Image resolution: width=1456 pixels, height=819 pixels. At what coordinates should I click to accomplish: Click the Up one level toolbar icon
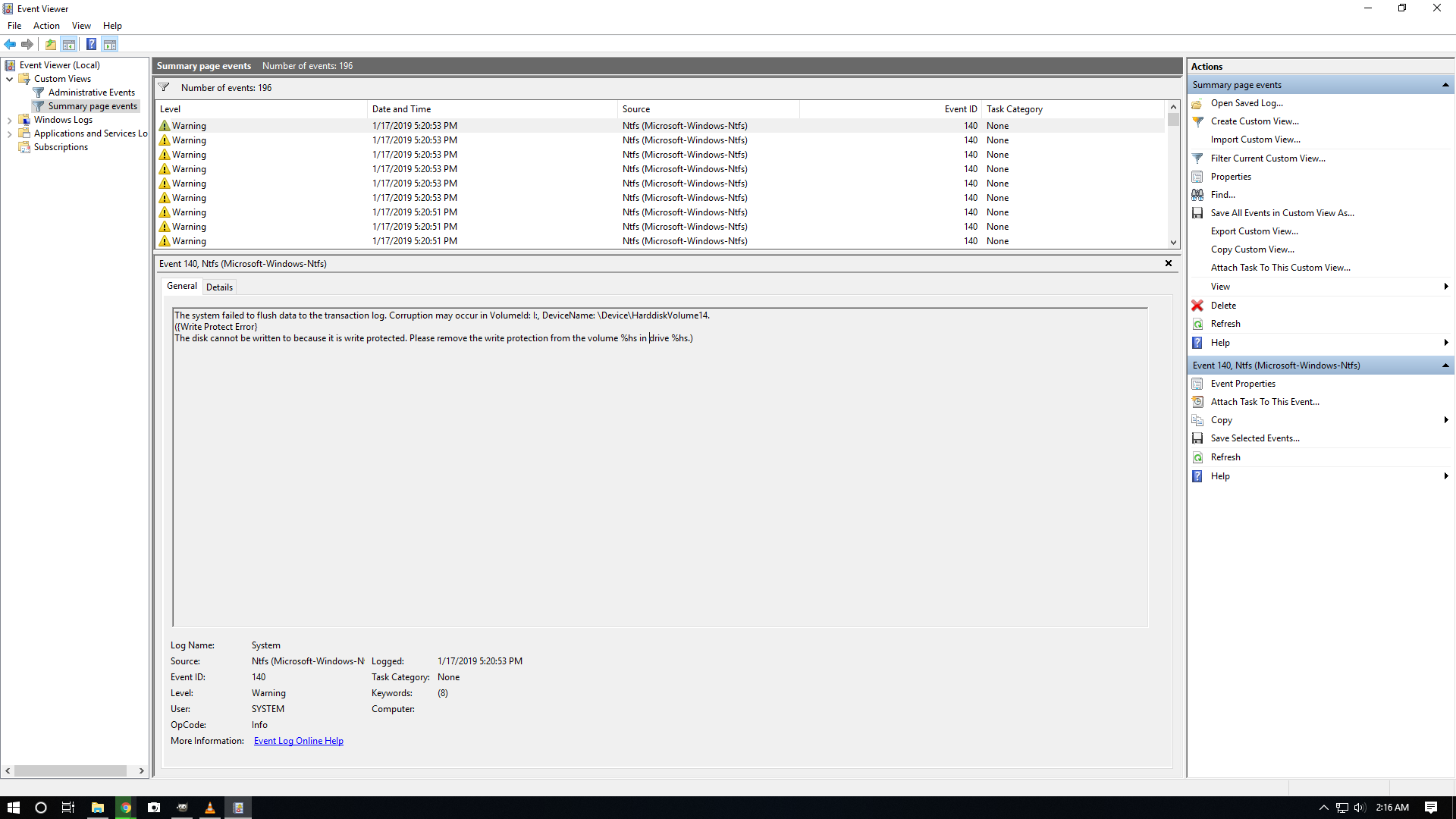click(51, 44)
